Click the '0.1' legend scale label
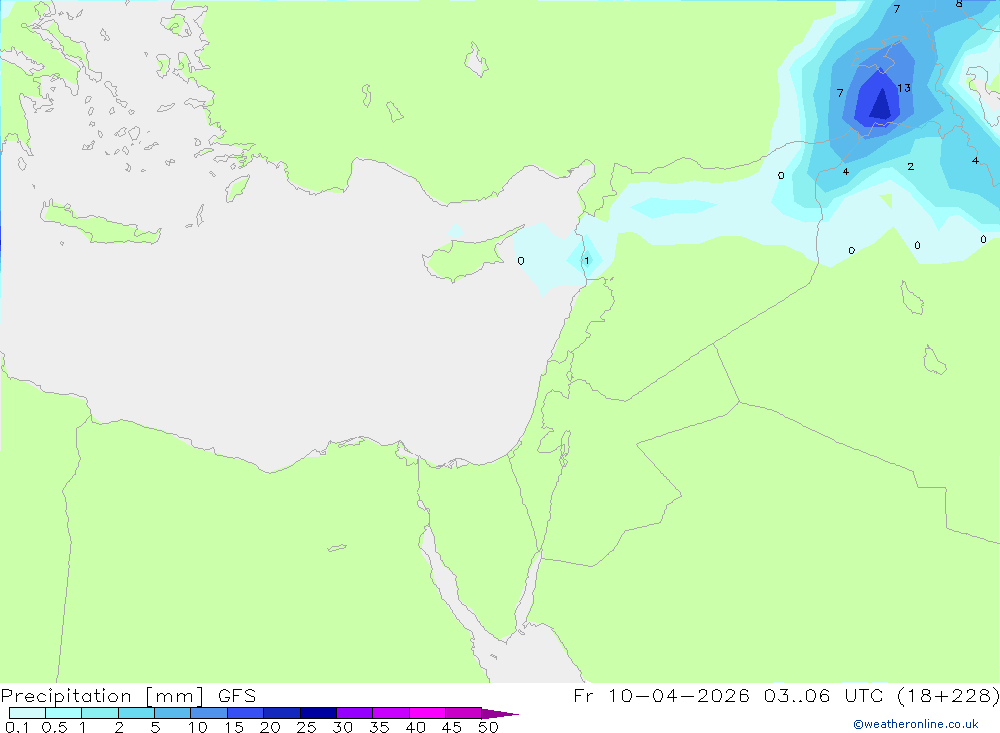This screenshot has height=733, width=1000. 17,727
